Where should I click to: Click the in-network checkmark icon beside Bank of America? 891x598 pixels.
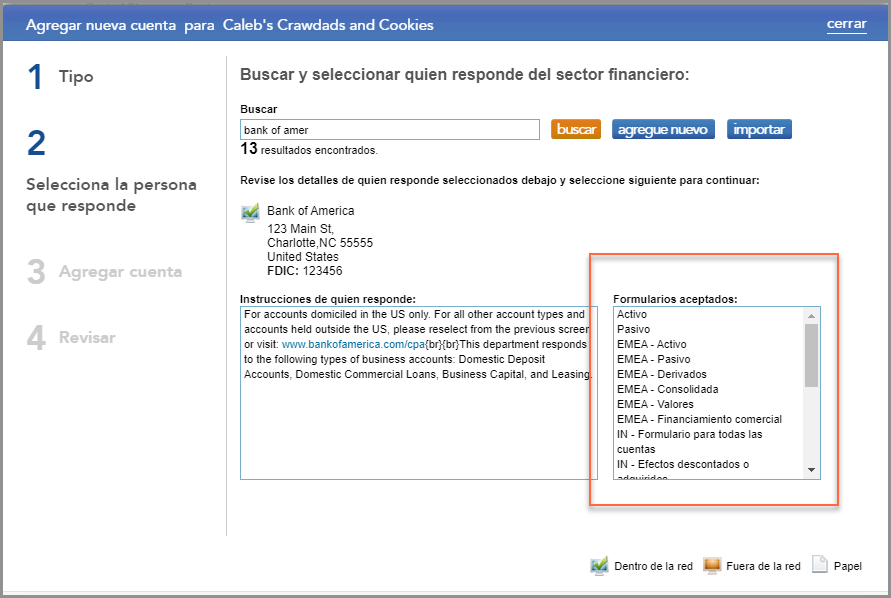[x=249, y=211]
